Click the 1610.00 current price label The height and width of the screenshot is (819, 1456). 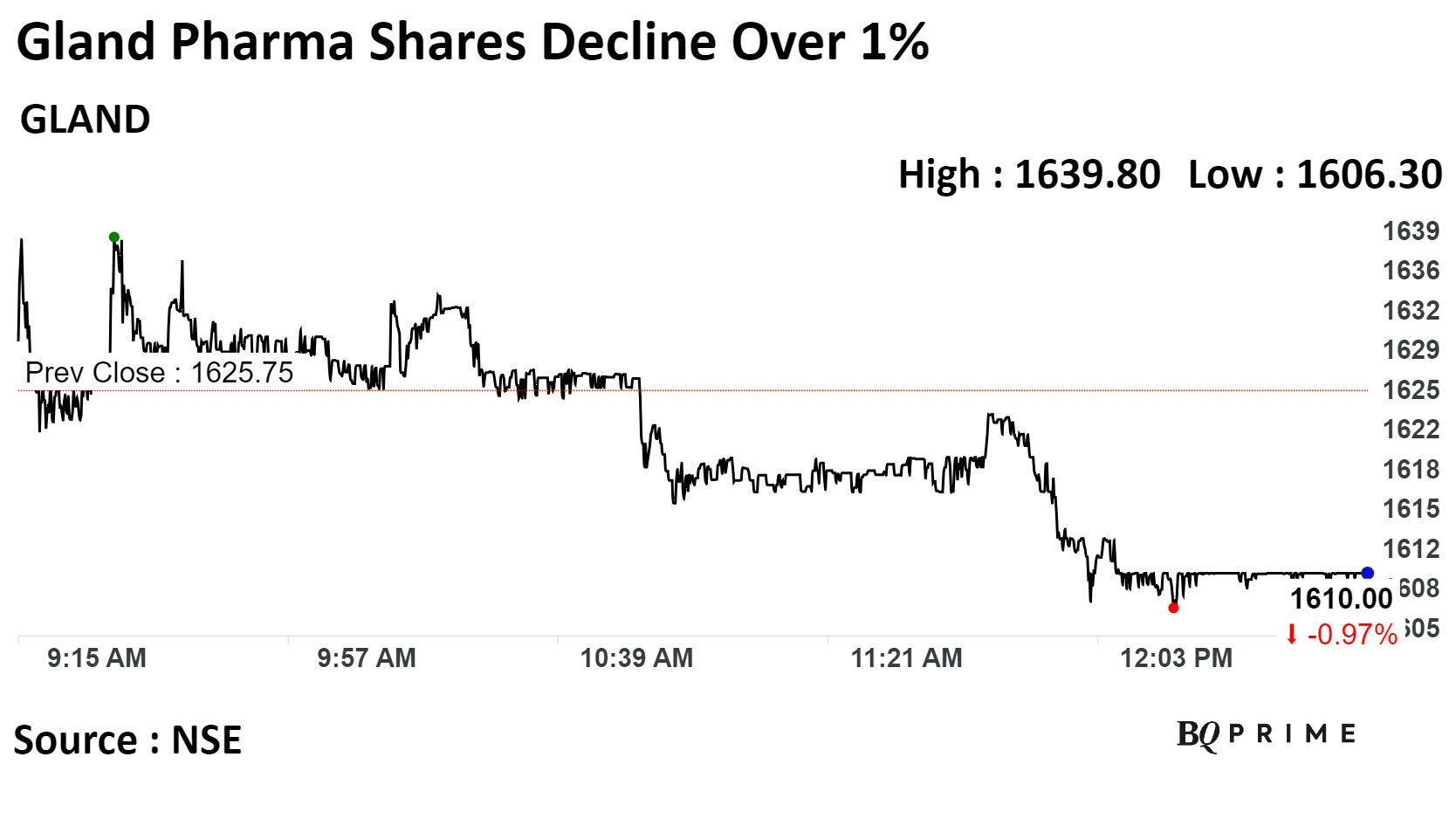coord(1341,599)
